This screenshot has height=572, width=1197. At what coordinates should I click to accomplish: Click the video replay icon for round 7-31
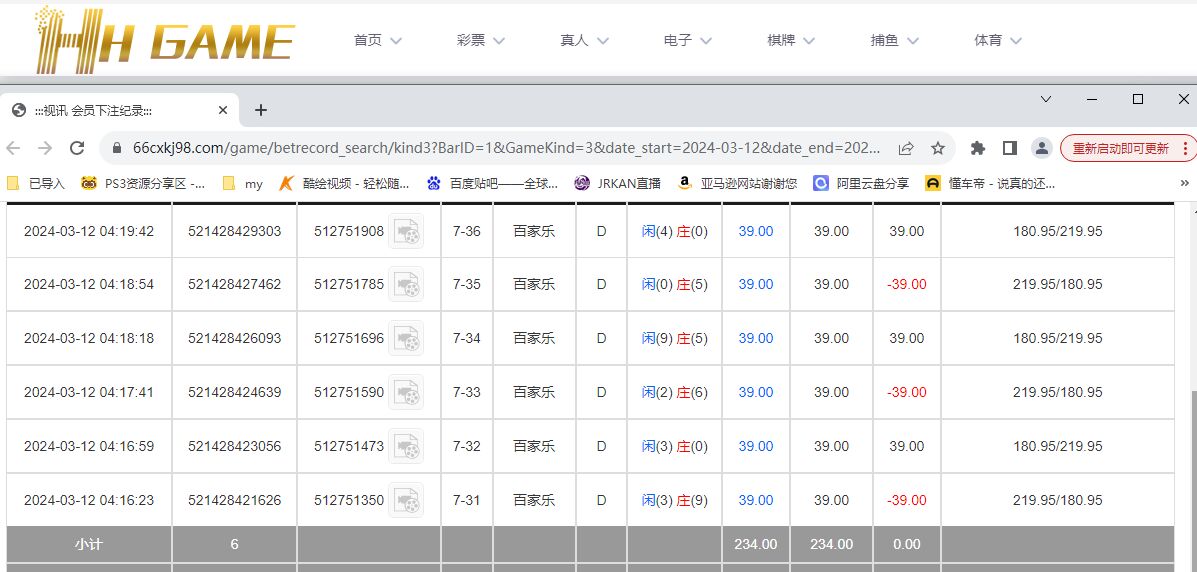(x=406, y=500)
